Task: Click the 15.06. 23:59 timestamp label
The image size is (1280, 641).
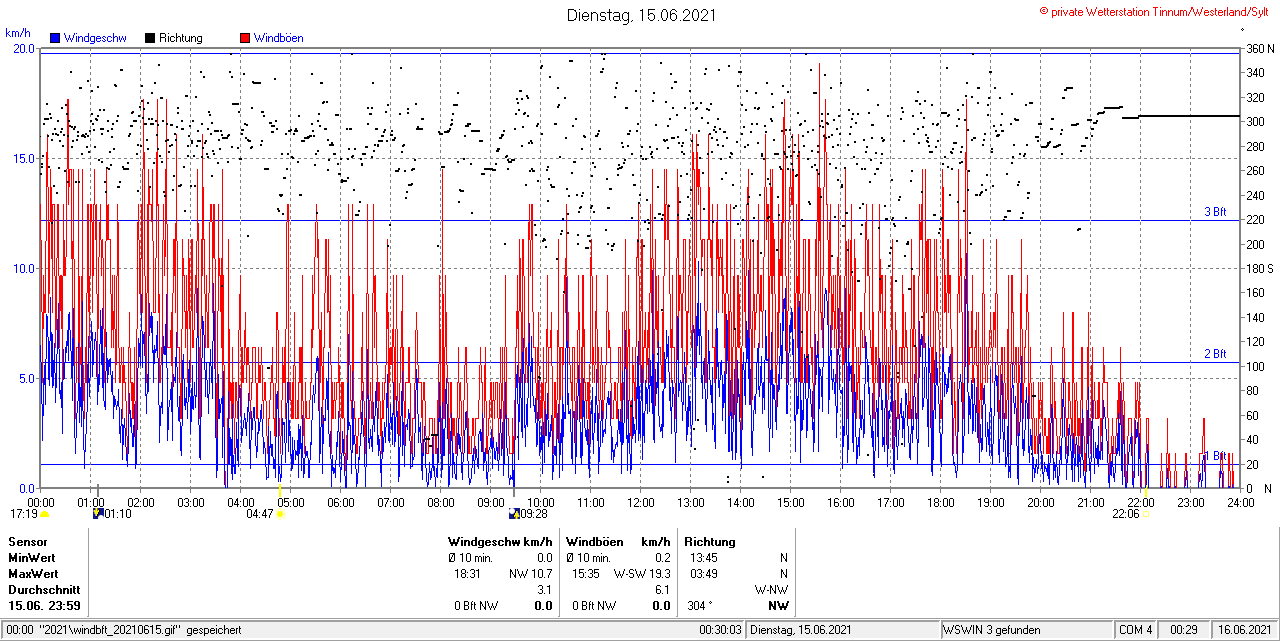Action: 45,606
